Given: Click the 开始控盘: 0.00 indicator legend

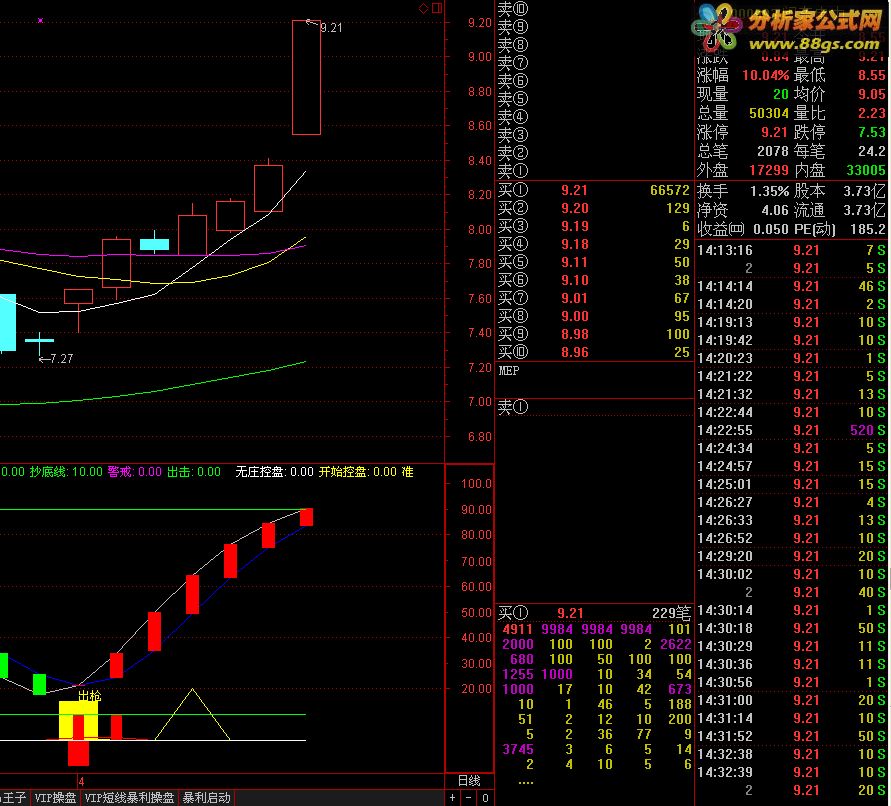Looking at the screenshot, I should 357,472.
